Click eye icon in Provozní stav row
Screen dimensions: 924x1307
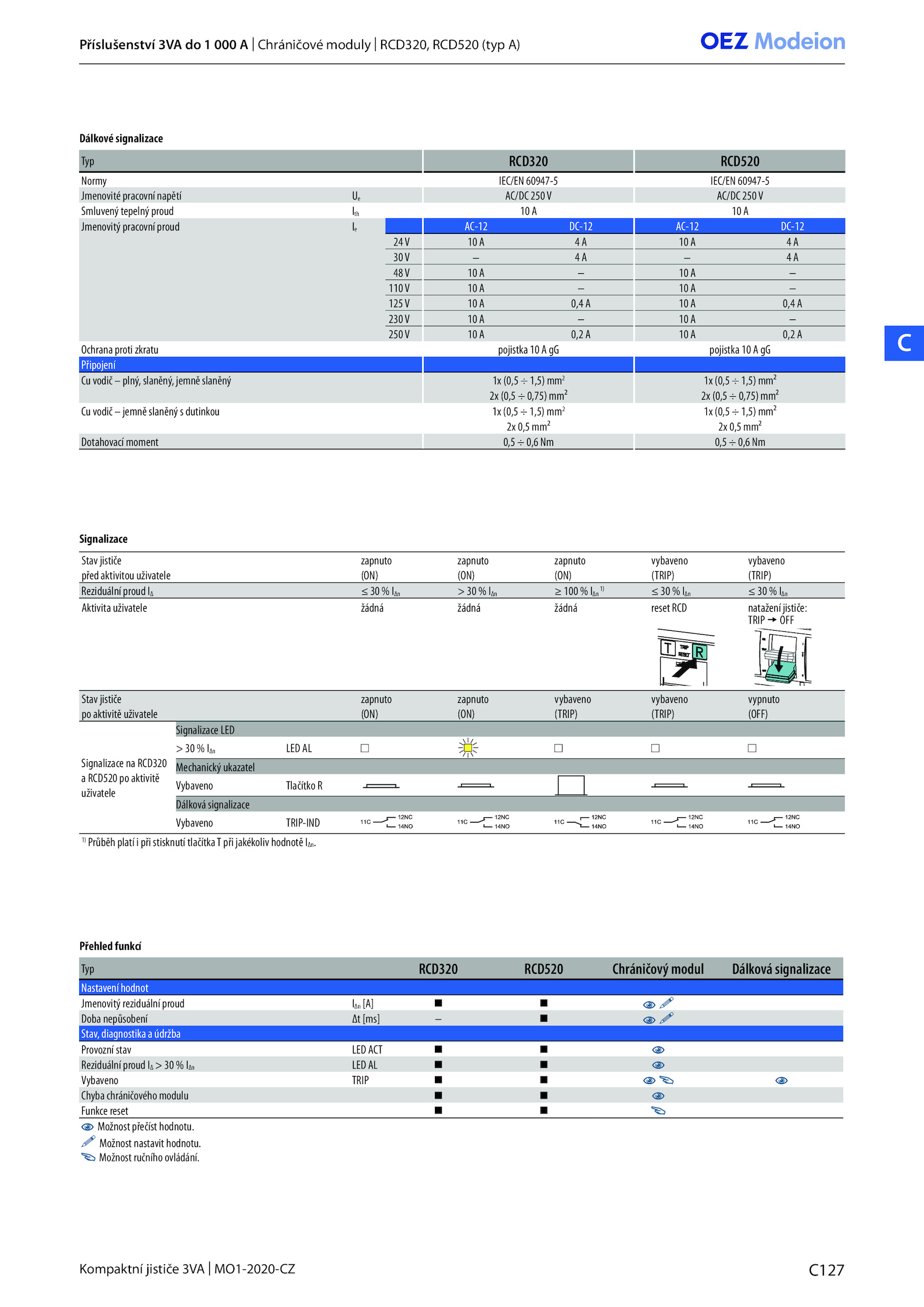[658, 1050]
